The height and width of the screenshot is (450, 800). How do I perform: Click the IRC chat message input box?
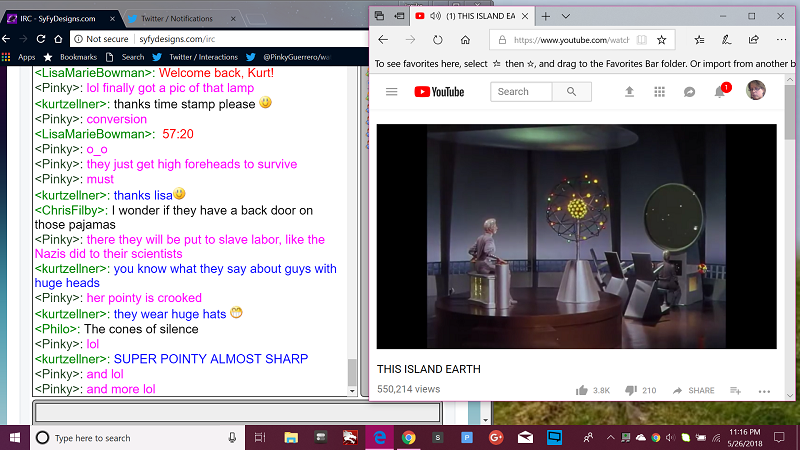237,412
